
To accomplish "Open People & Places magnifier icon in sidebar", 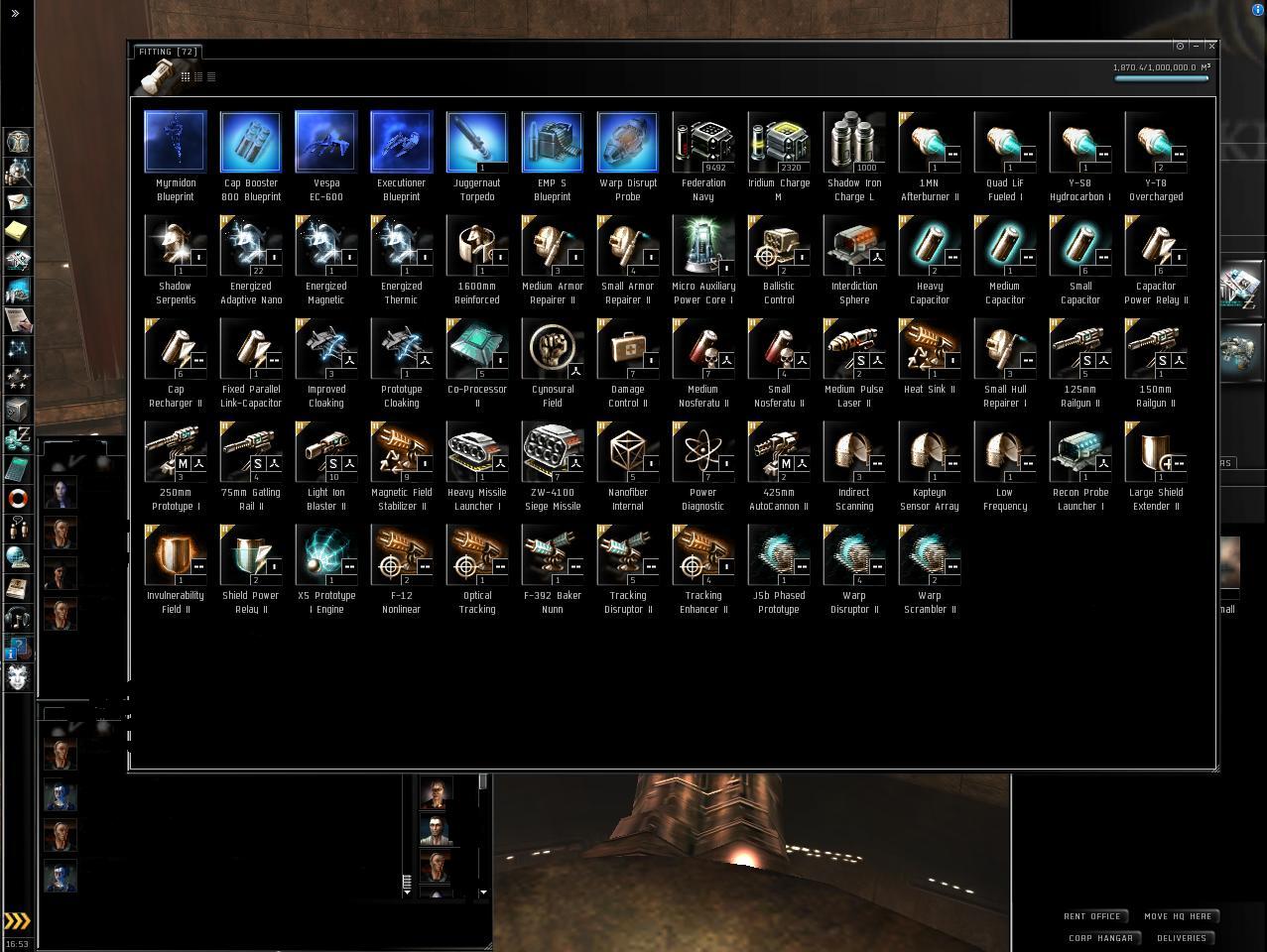I will [18, 172].
